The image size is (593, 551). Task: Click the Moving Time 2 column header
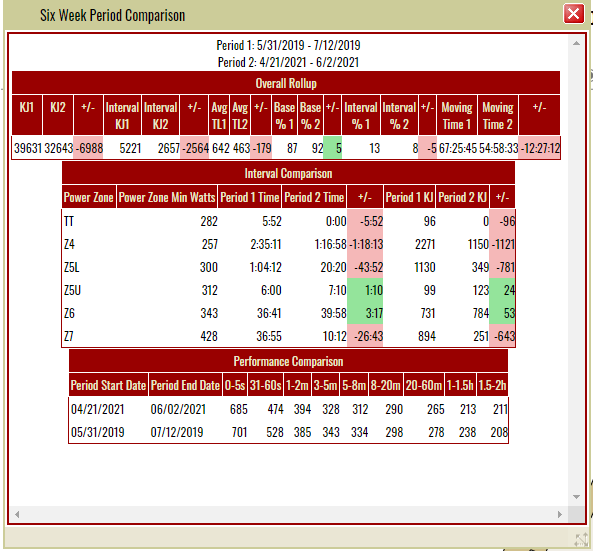tap(498, 115)
